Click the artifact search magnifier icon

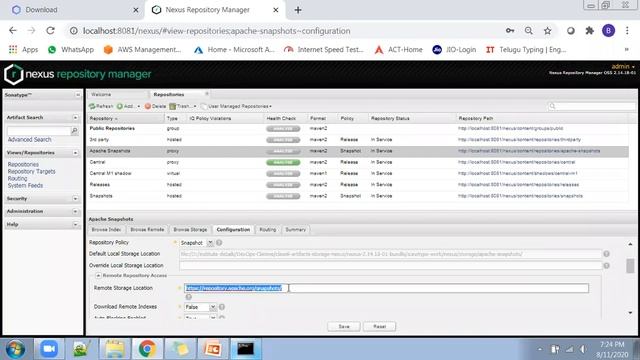click(74, 131)
